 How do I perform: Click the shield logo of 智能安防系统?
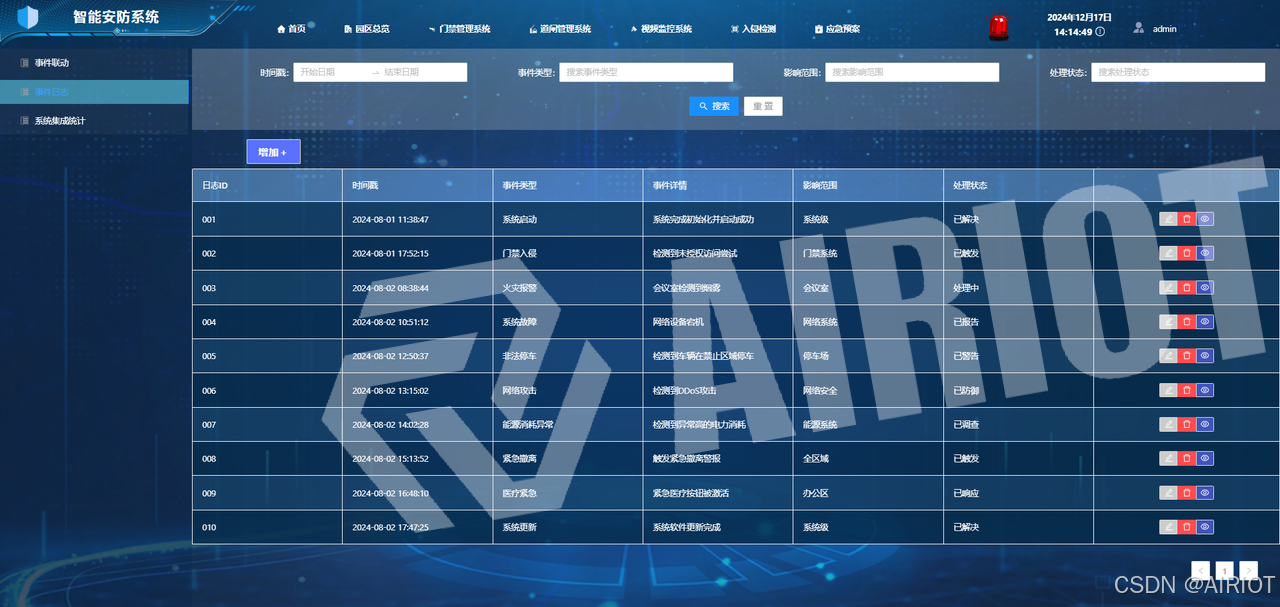click(x=28, y=17)
